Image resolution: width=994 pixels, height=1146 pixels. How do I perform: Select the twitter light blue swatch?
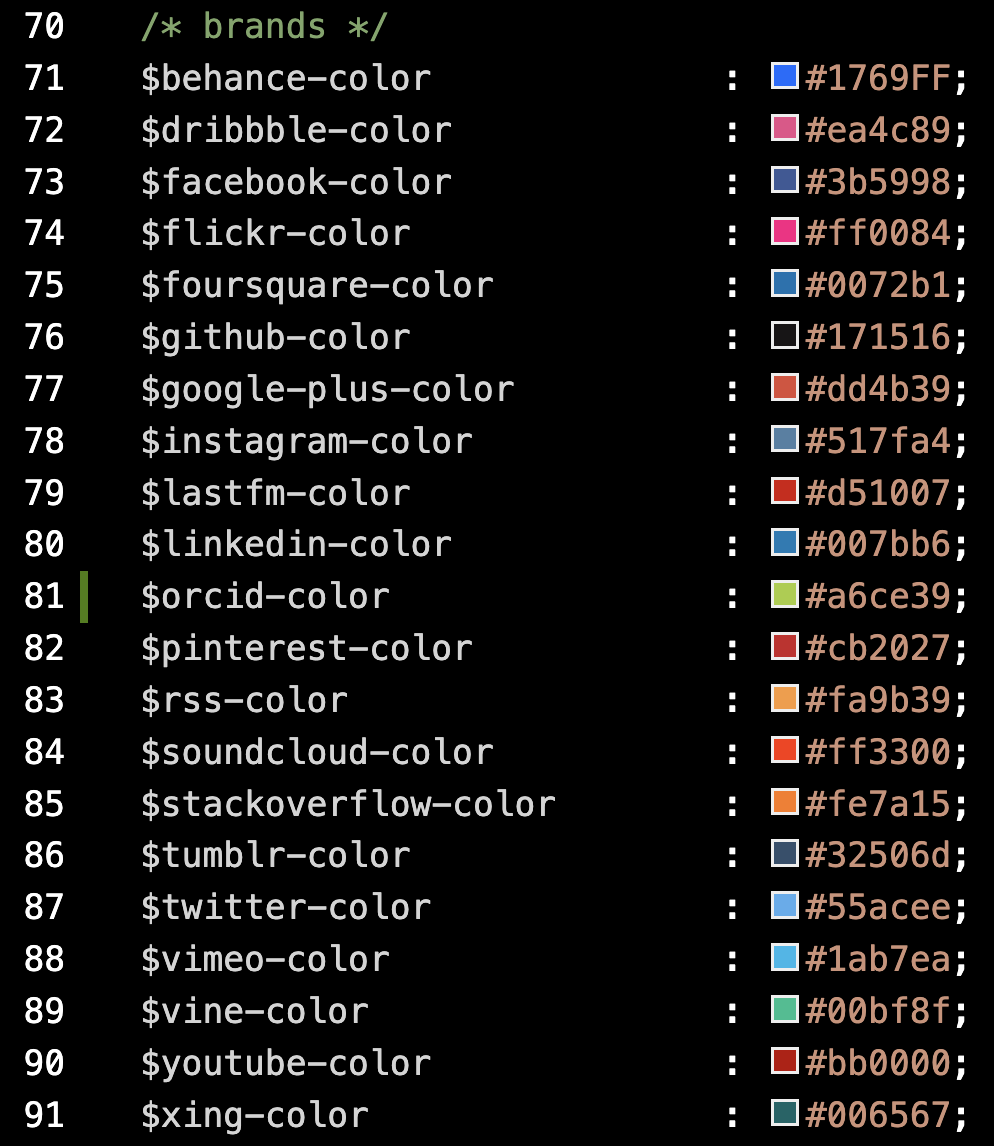coord(785,906)
